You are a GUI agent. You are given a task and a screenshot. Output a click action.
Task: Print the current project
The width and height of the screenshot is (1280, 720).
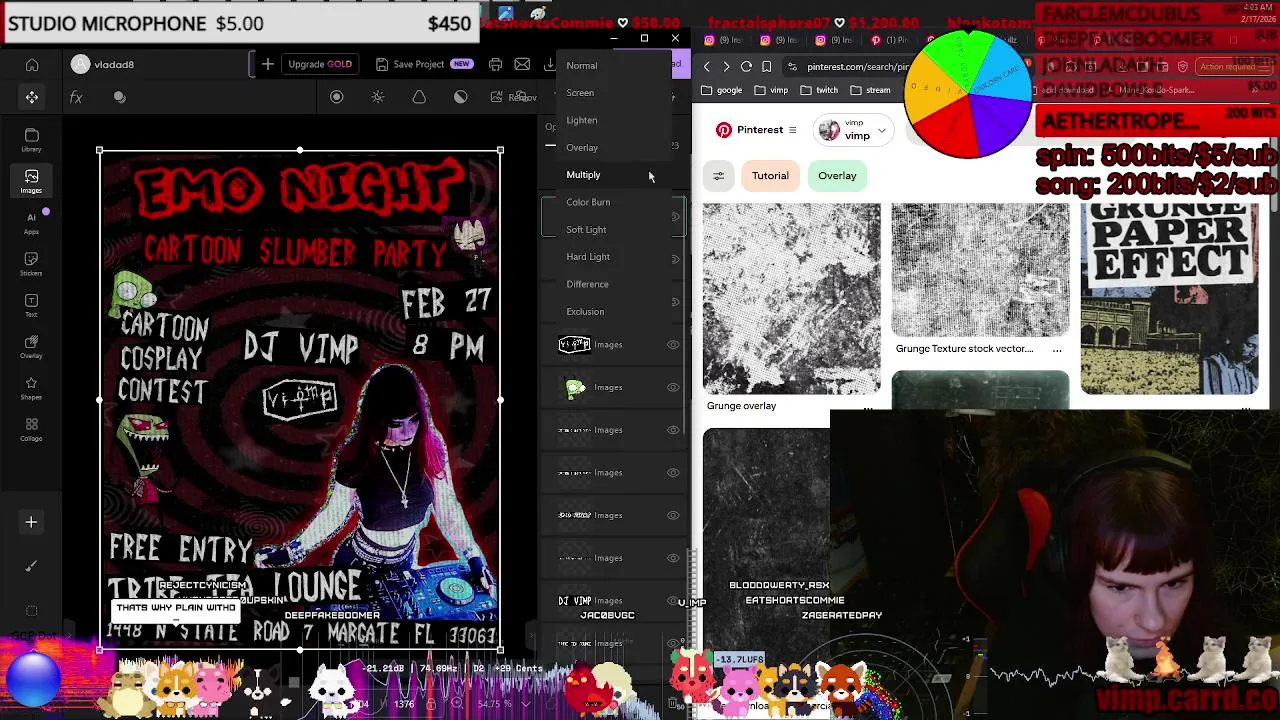click(x=495, y=64)
